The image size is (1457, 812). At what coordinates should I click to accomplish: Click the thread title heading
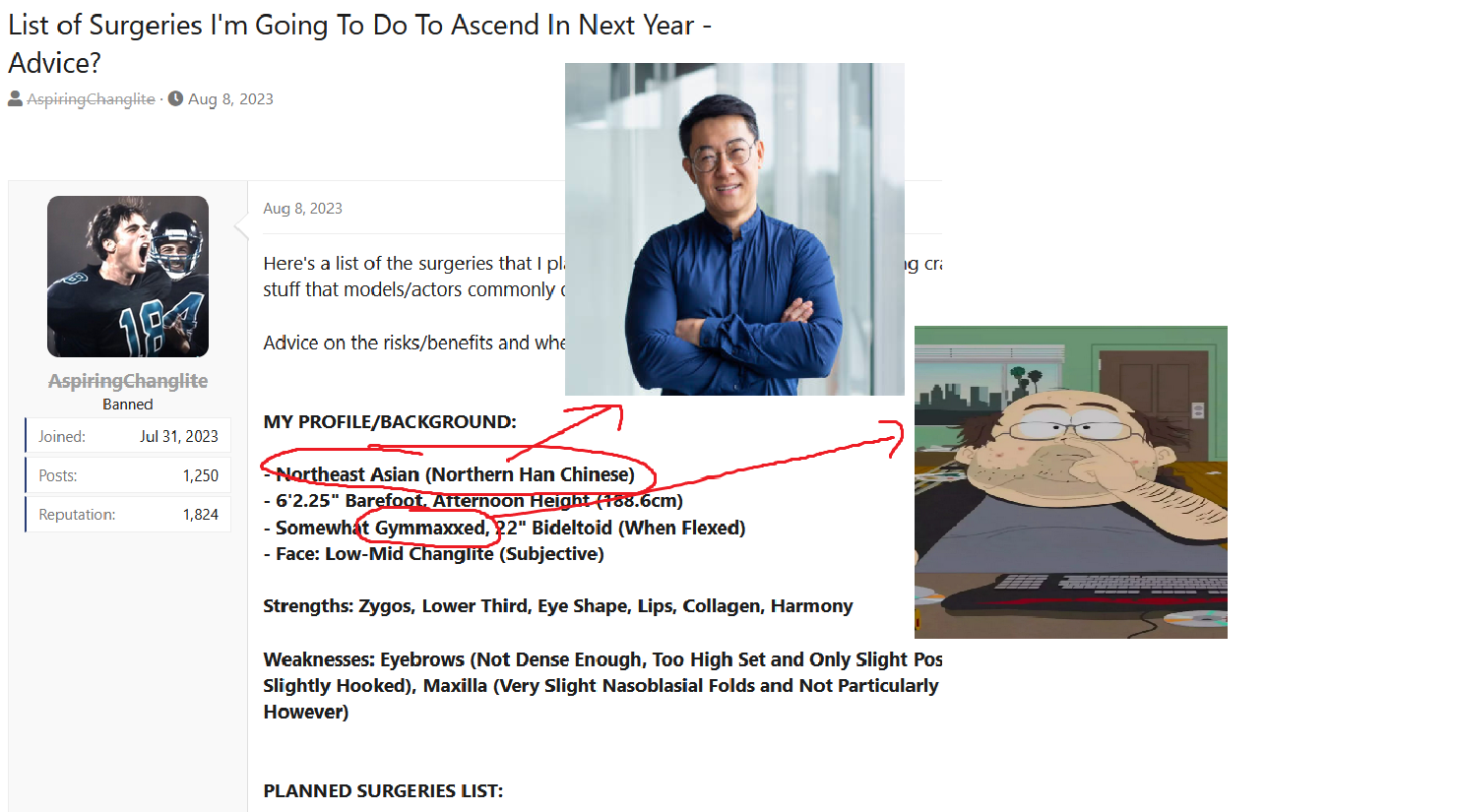[x=359, y=43]
